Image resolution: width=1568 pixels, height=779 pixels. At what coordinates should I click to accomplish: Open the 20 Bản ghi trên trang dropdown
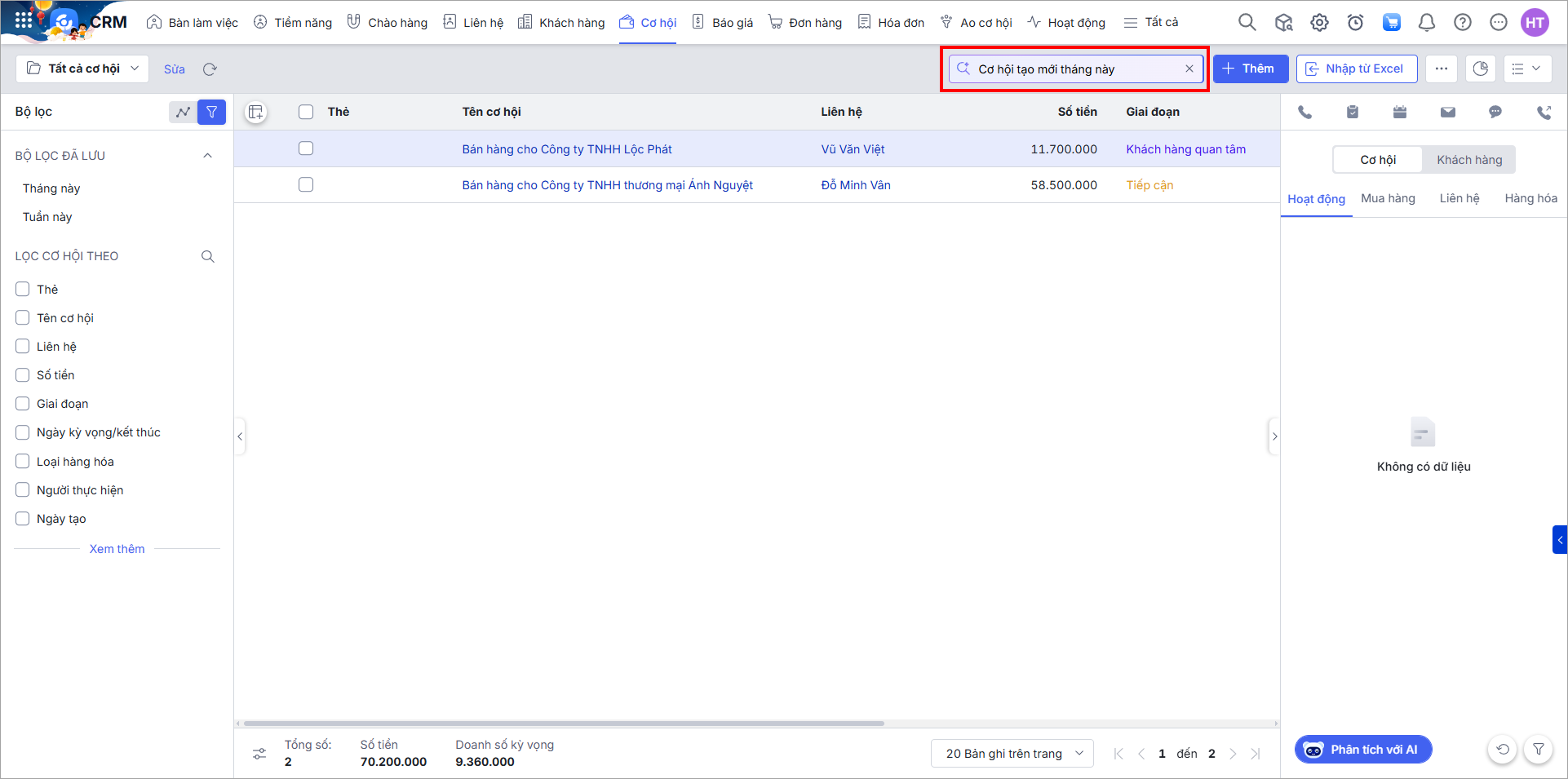pyautogui.click(x=1012, y=754)
